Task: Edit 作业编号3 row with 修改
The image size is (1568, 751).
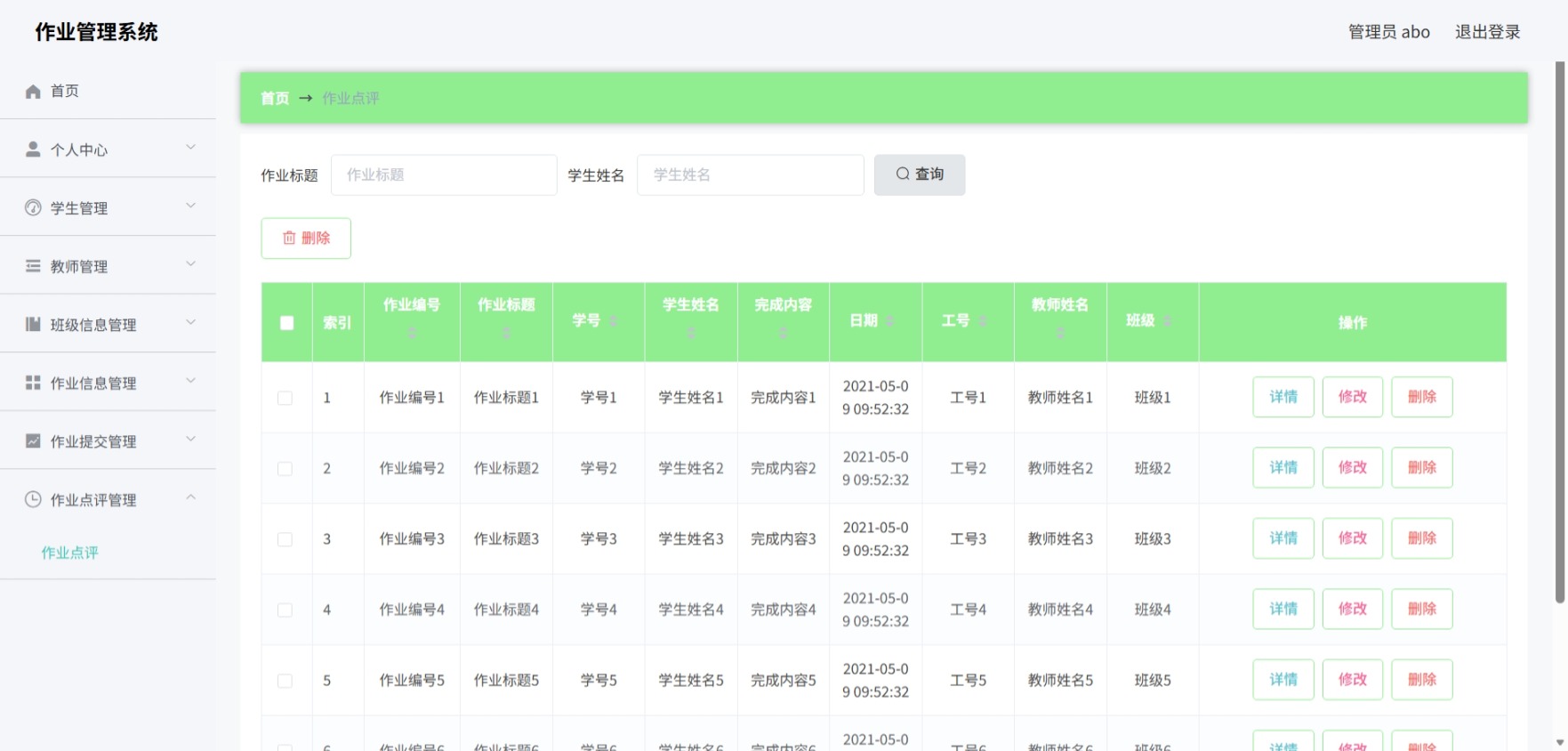Action: 1353,538
